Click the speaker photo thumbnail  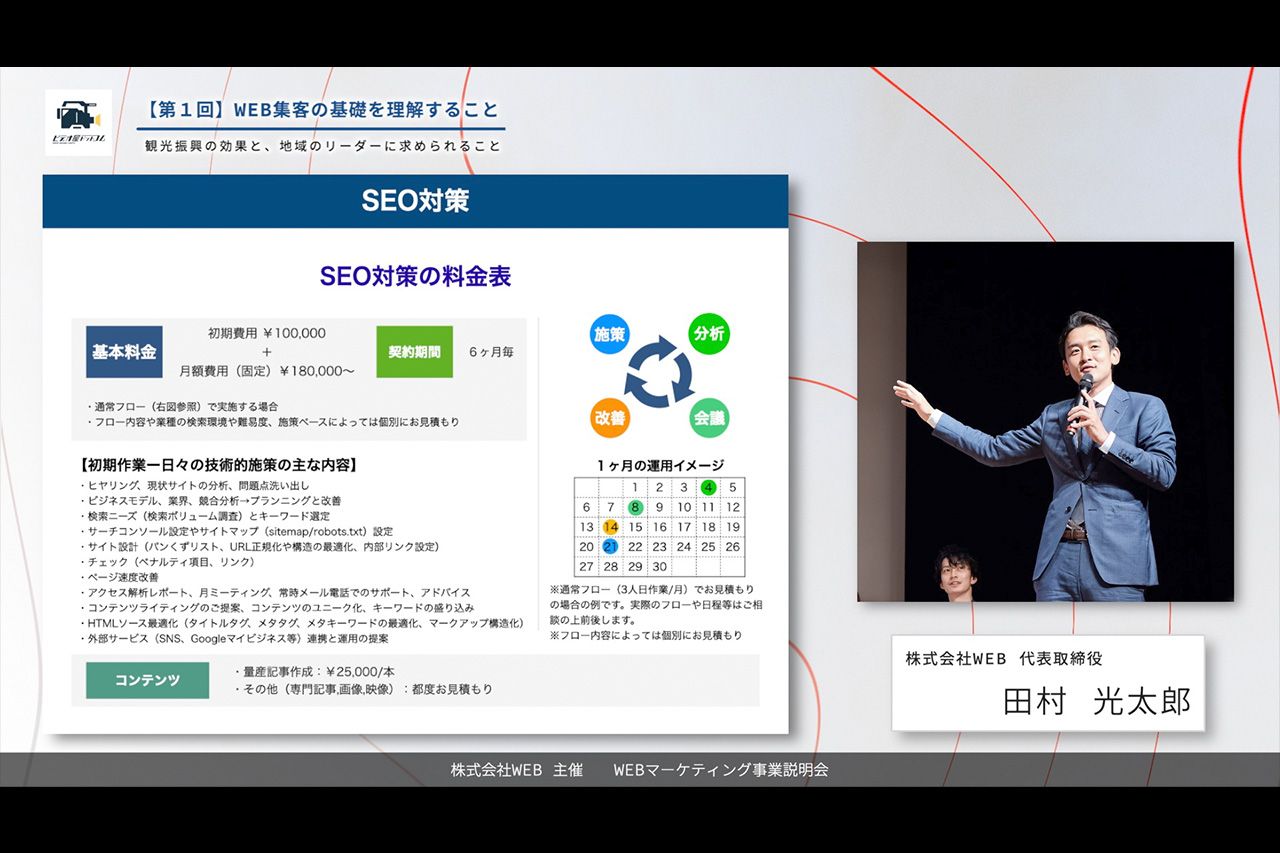click(x=1045, y=421)
